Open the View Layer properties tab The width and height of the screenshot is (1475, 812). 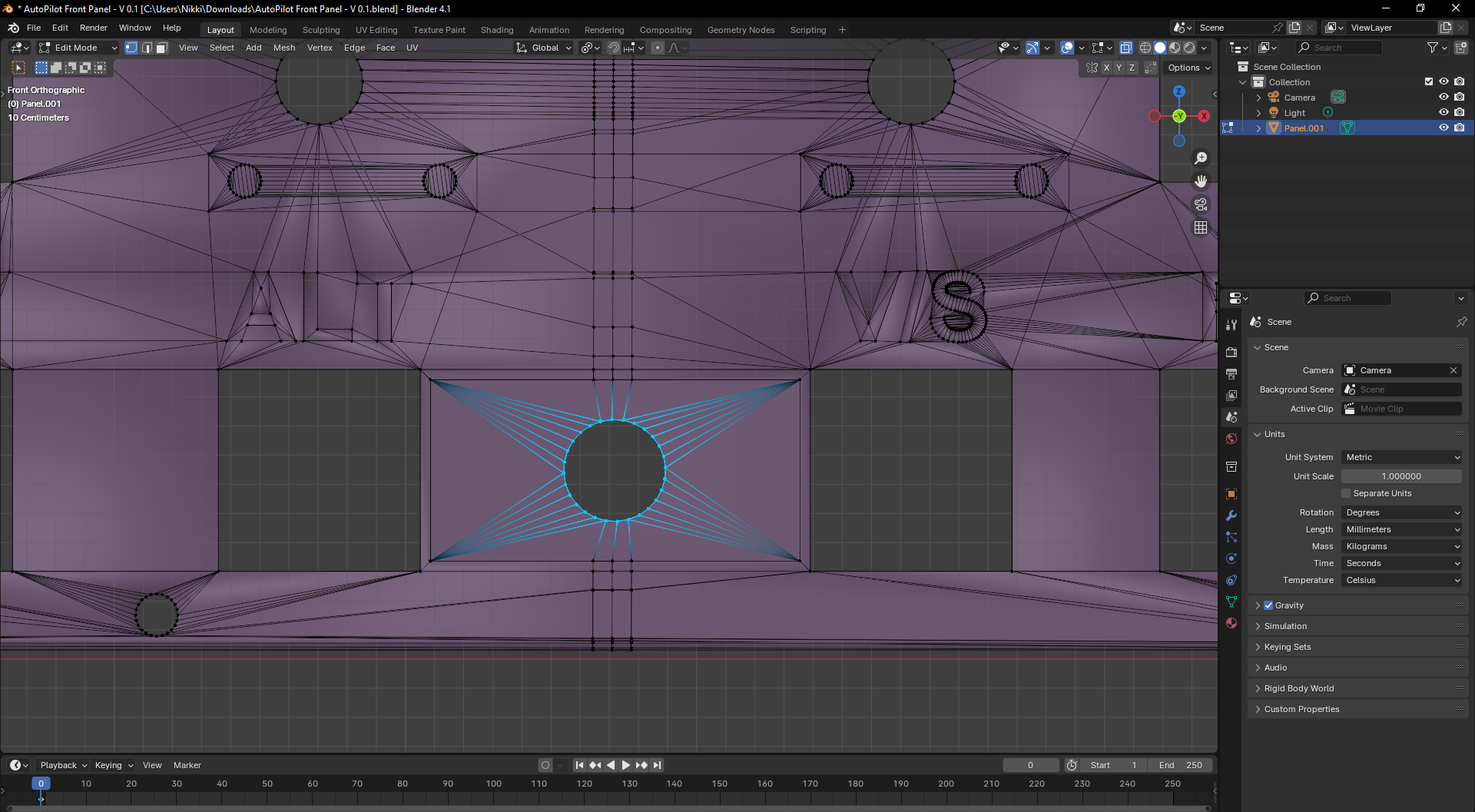(x=1231, y=395)
